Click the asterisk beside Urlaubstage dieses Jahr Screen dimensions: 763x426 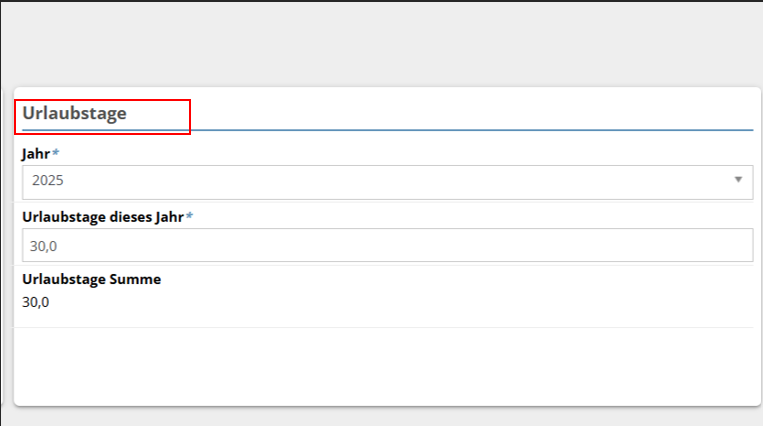pos(189,216)
